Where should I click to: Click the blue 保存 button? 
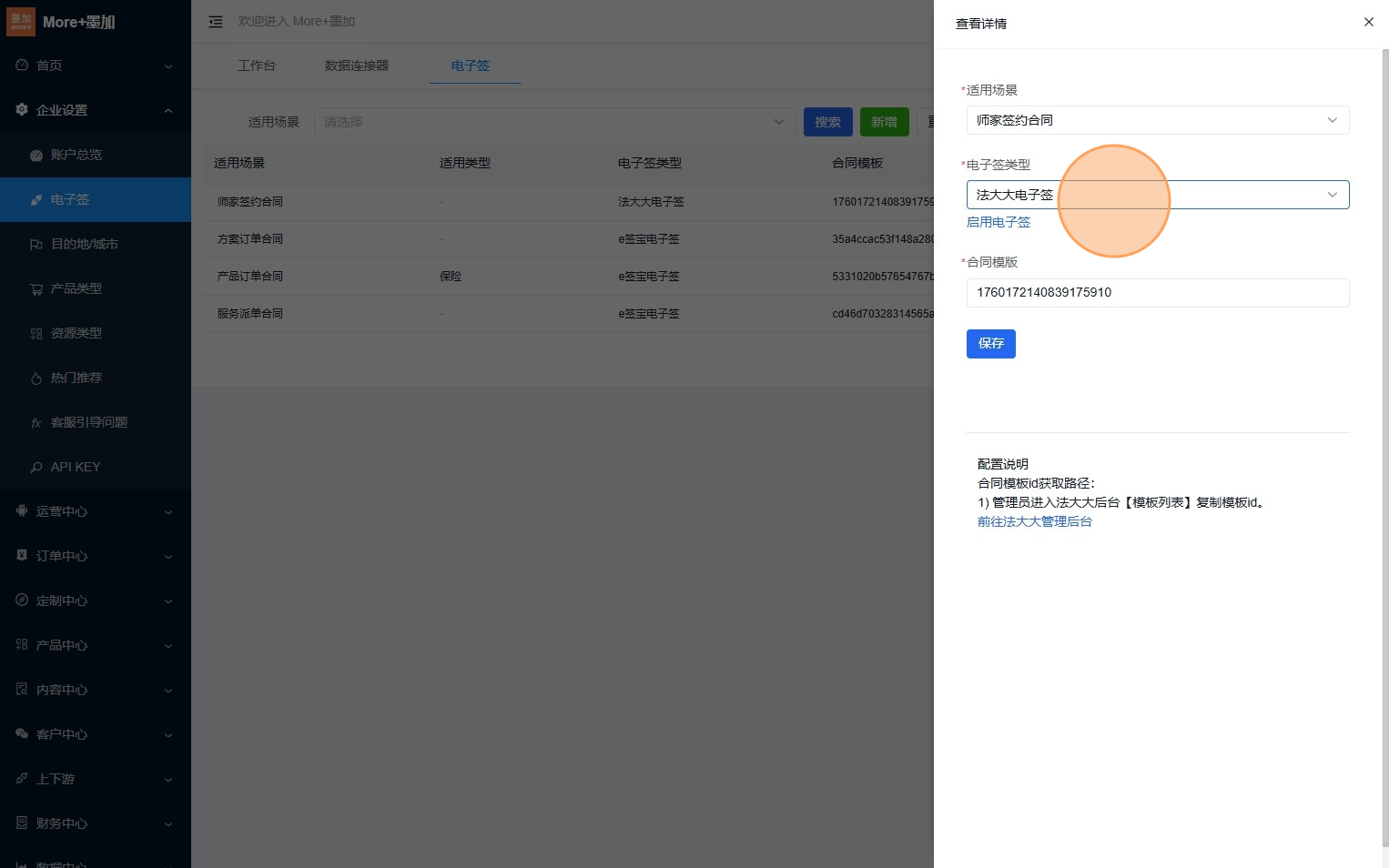[990, 344]
